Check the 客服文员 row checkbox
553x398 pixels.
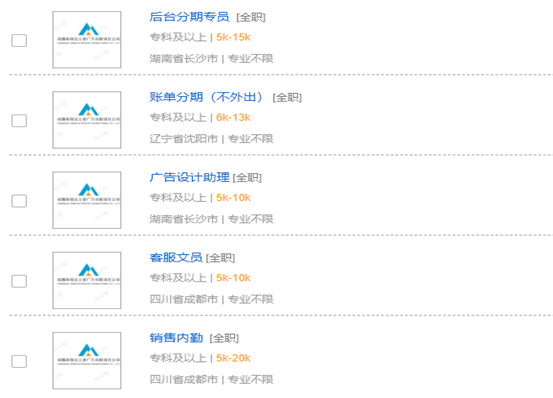(19, 281)
